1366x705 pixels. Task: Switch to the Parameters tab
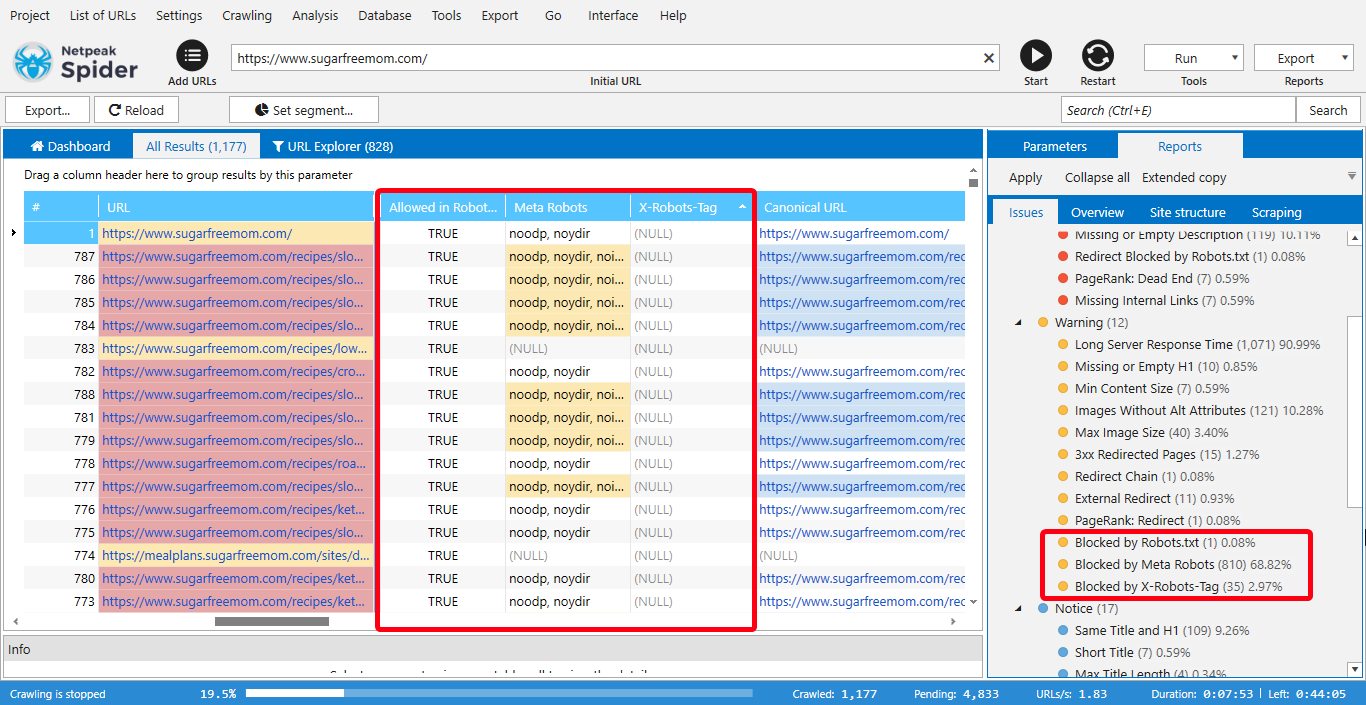[1054, 146]
